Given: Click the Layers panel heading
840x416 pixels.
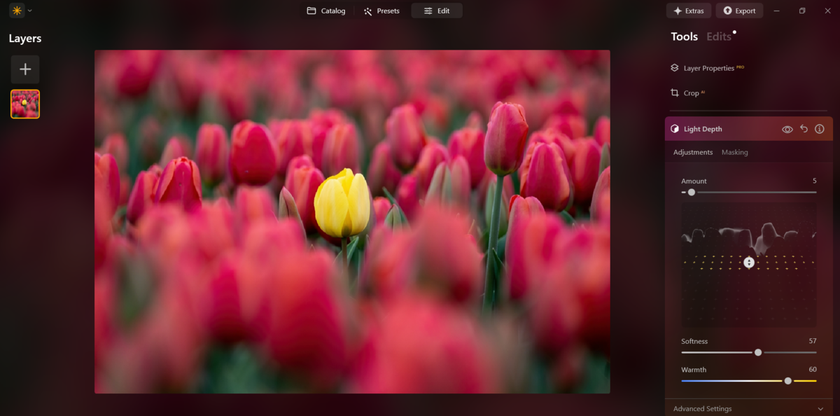Looking at the screenshot, I should [25, 39].
